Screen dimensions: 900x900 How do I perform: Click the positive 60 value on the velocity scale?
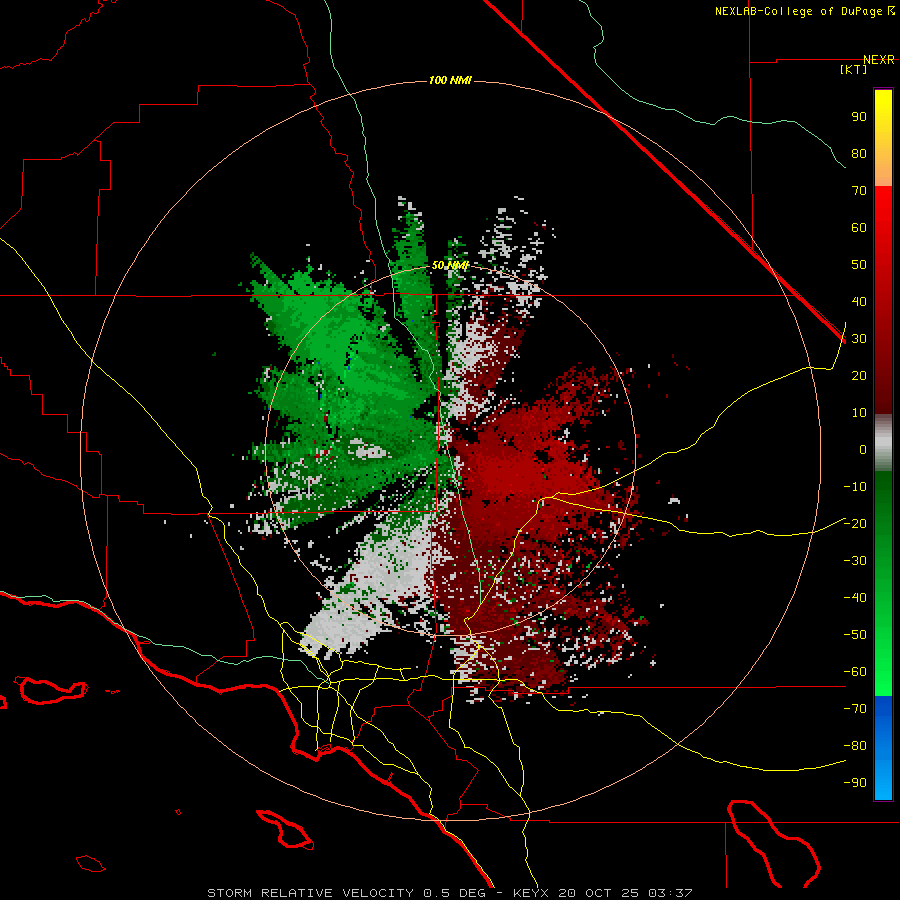coord(859,228)
